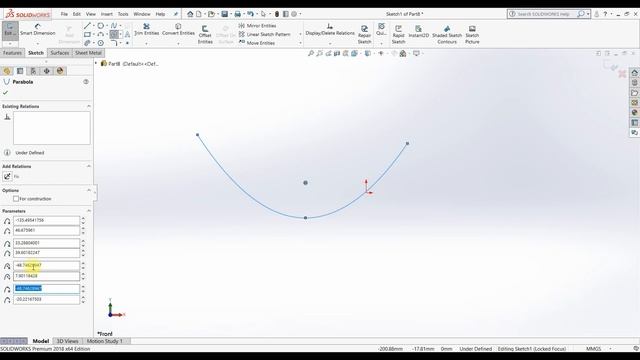640x360 pixels.
Task: Open the File menu
Action: coord(64,14)
